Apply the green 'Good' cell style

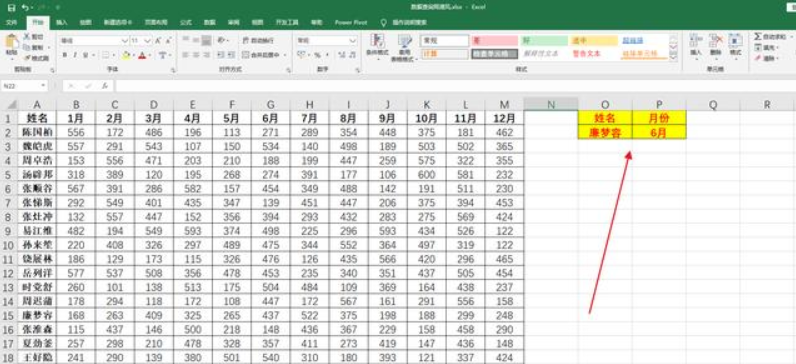[544, 41]
